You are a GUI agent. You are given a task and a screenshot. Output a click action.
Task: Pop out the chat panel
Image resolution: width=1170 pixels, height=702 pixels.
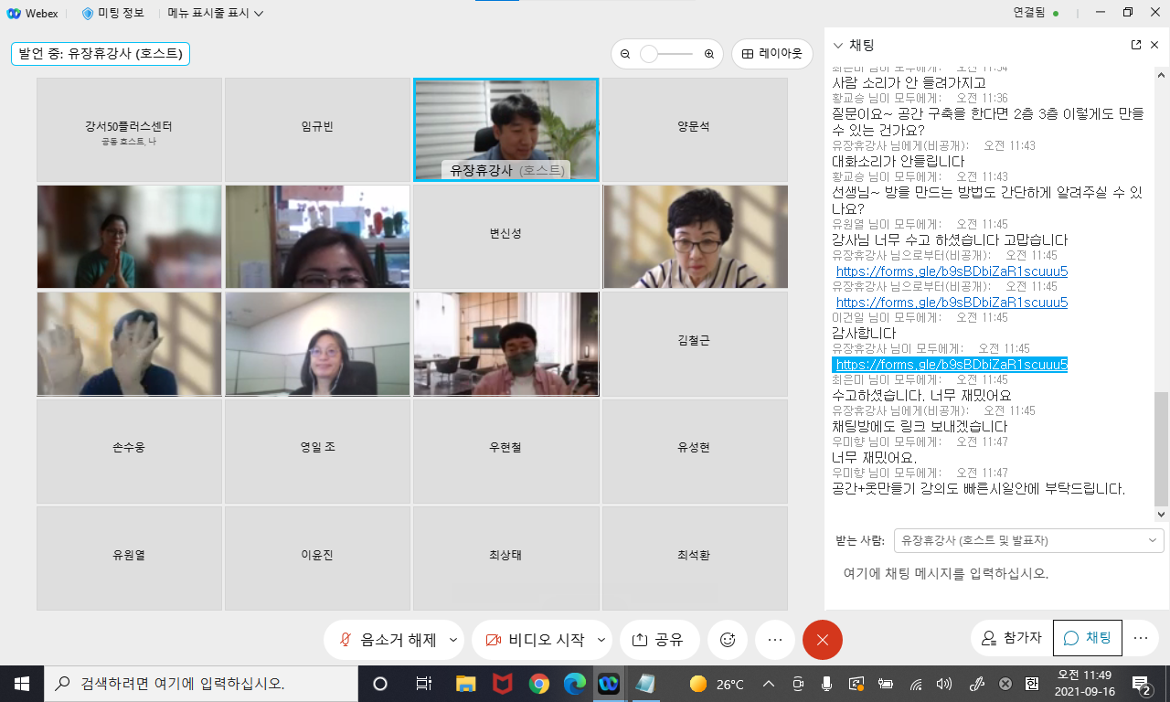coord(1136,45)
